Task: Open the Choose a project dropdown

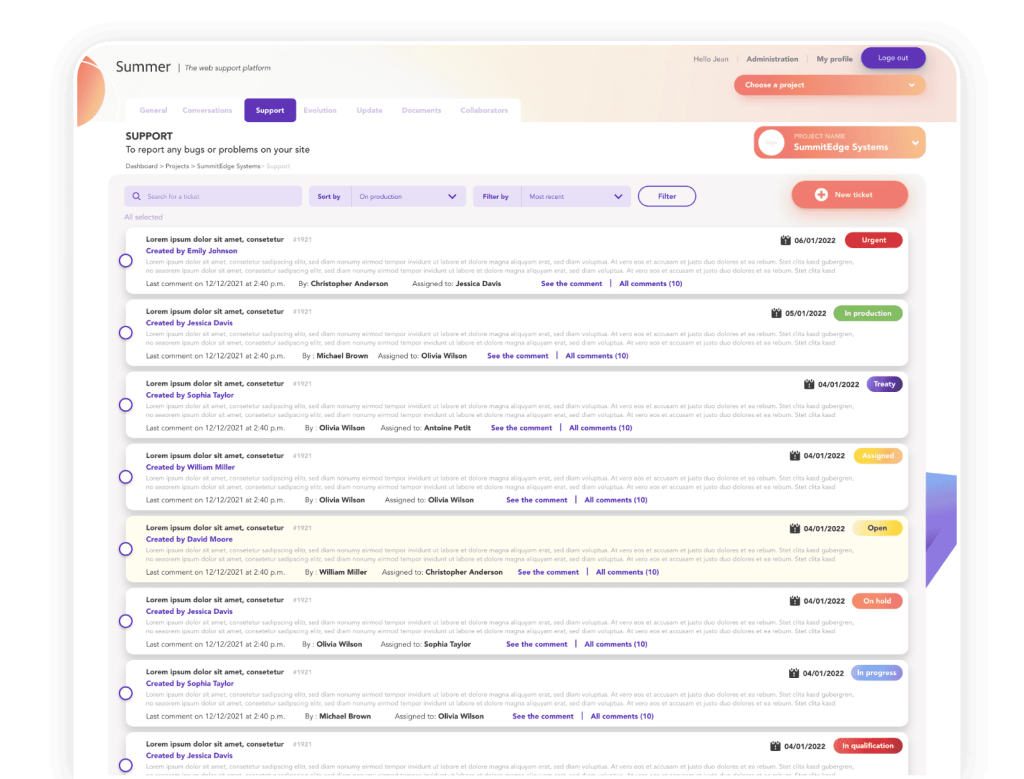Action: [829, 85]
